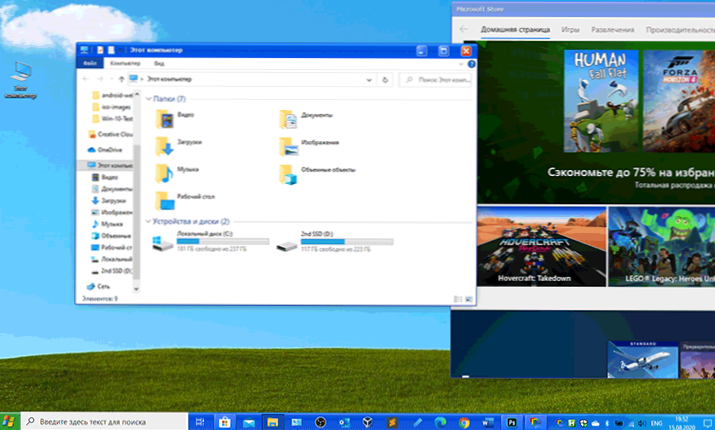Open Mail app from the taskbar
The image size is (715, 430).
point(249,422)
